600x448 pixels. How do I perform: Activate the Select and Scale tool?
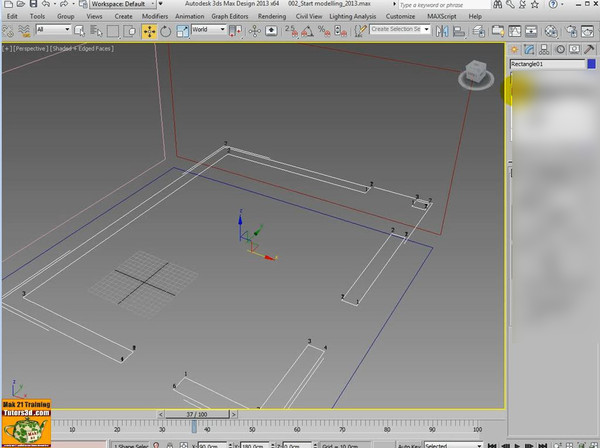[x=182, y=31]
